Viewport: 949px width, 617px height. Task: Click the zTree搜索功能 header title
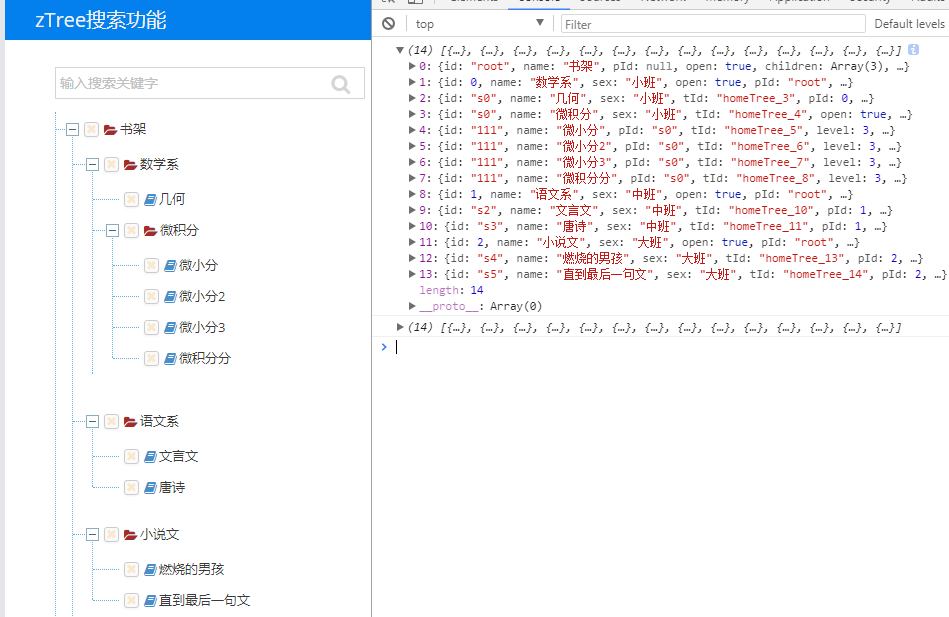(x=100, y=20)
